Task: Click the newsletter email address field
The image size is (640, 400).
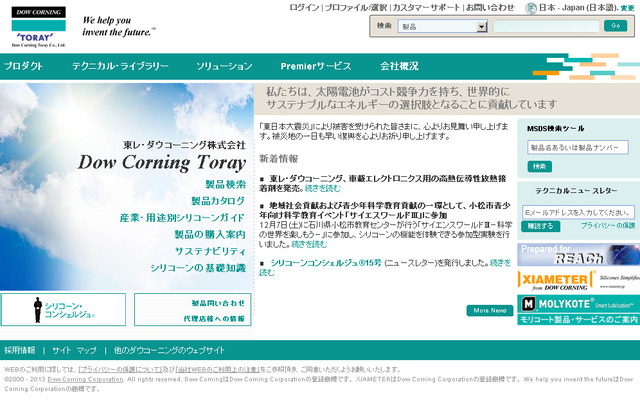Action: tap(578, 212)
